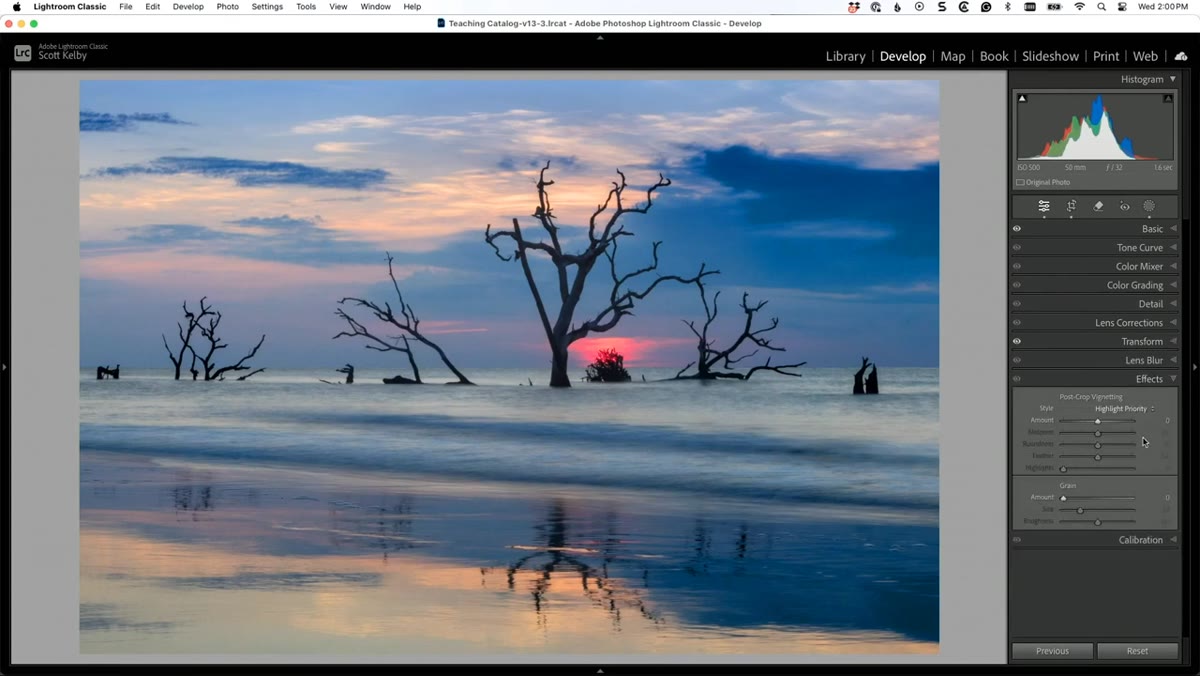Viewport: 1200px width, 676px height.
Task: Select the Edit sliders tool icon
Action: point(1044,206)
